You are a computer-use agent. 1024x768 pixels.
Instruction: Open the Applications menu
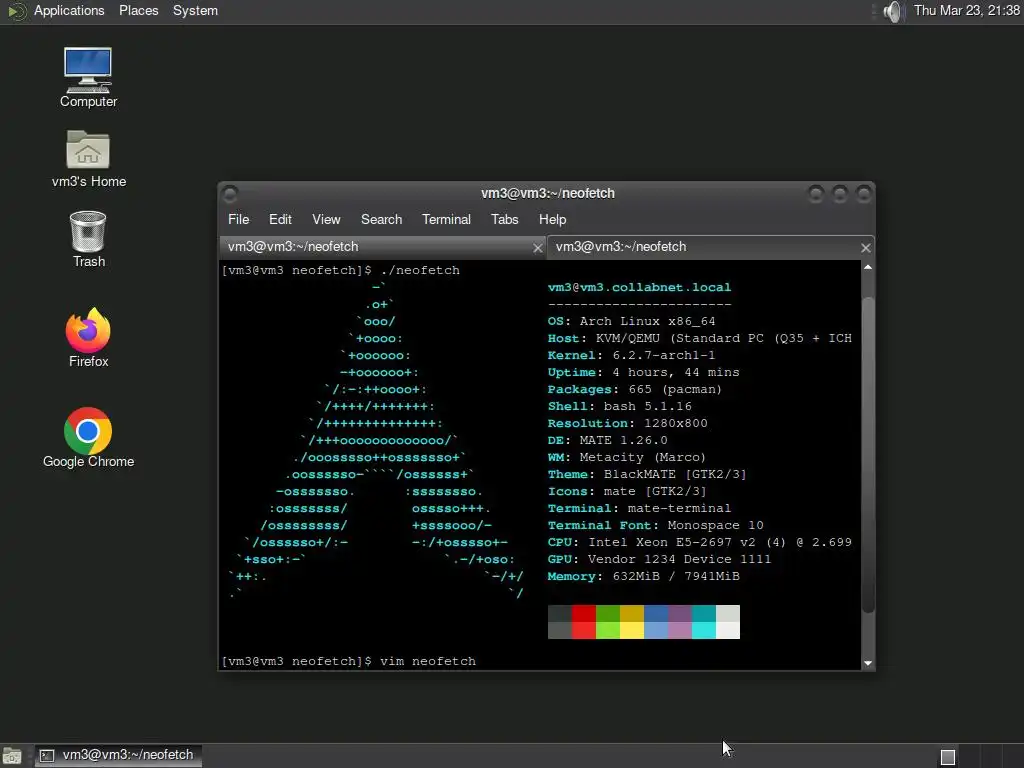(69, 10)
